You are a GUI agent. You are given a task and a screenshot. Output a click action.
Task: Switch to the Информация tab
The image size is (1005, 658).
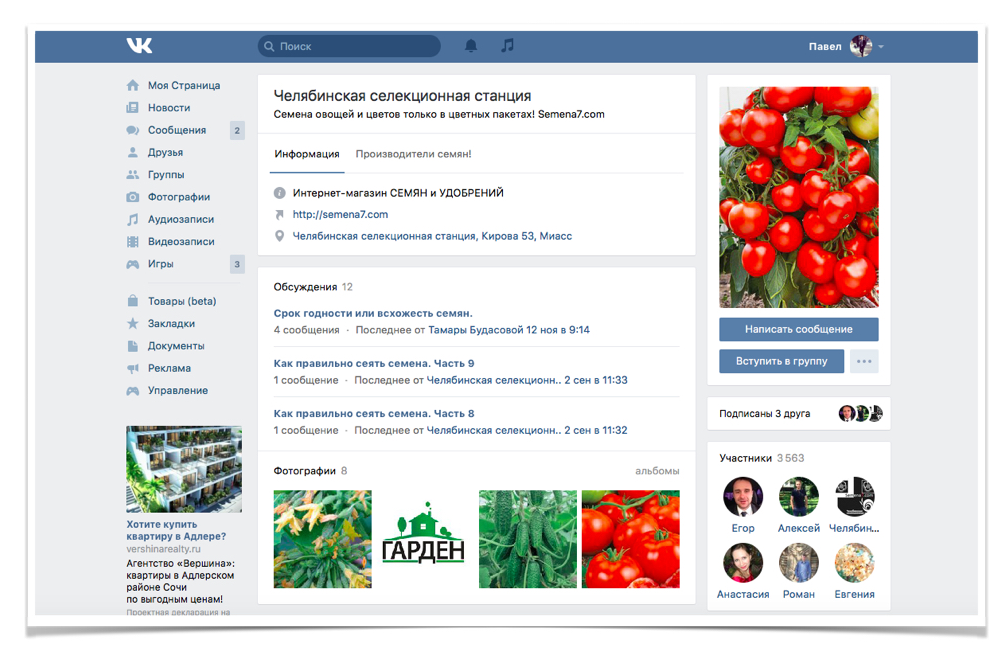click(x=307, y=154)
